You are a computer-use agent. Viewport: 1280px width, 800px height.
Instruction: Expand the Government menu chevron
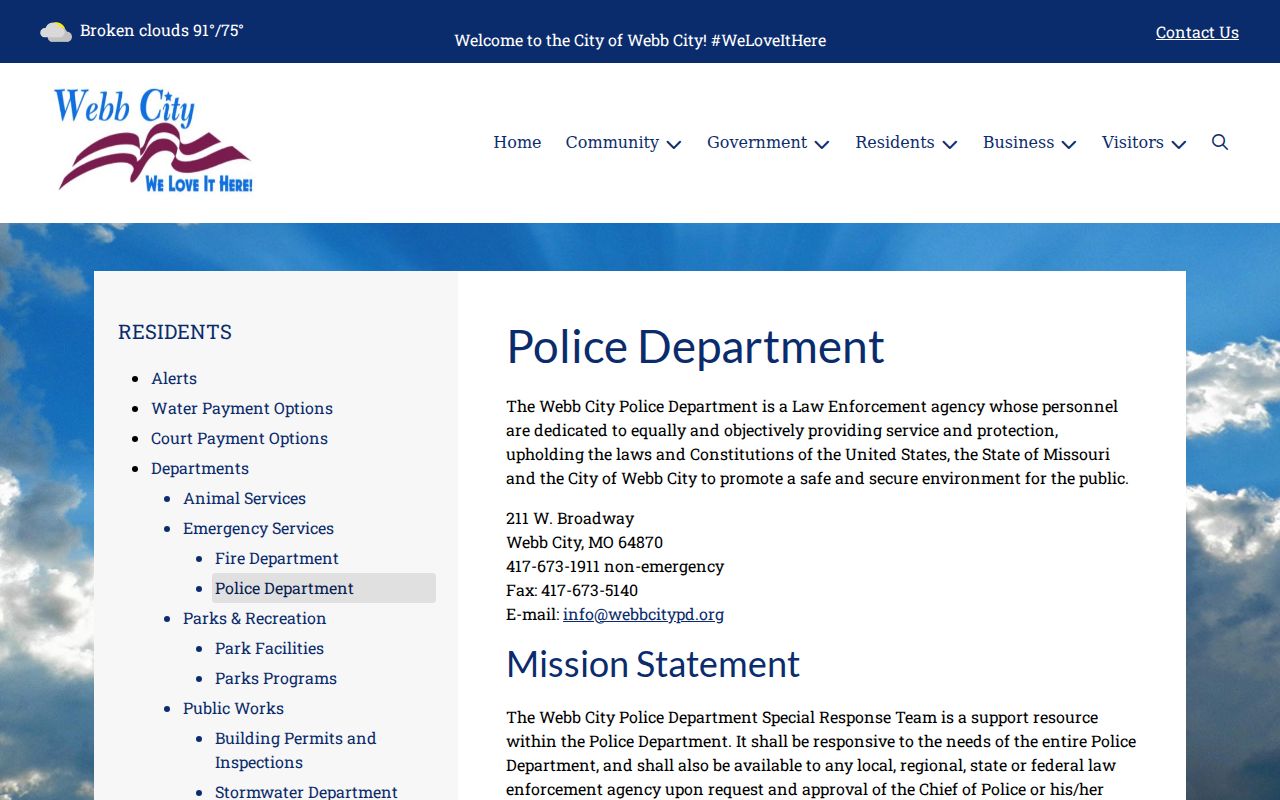click(x=822, y=144)
